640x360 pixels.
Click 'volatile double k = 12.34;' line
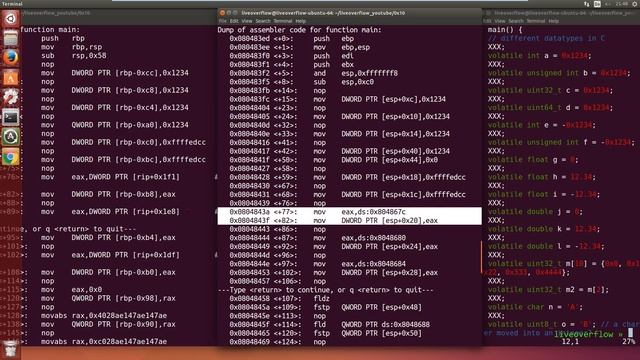click(x=544, y=229)
